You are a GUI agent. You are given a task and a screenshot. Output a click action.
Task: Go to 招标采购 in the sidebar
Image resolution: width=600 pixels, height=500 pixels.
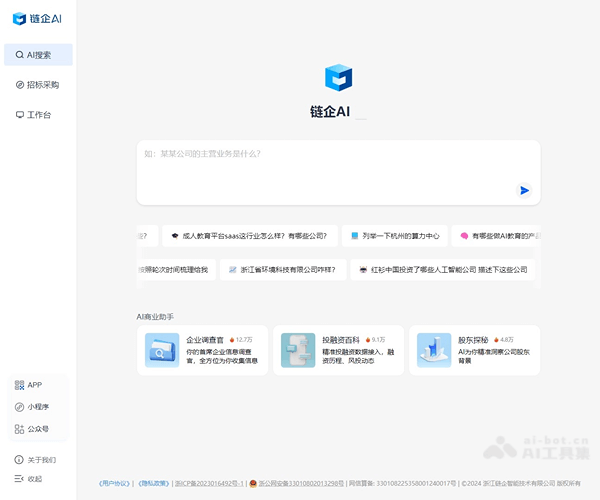38,85
